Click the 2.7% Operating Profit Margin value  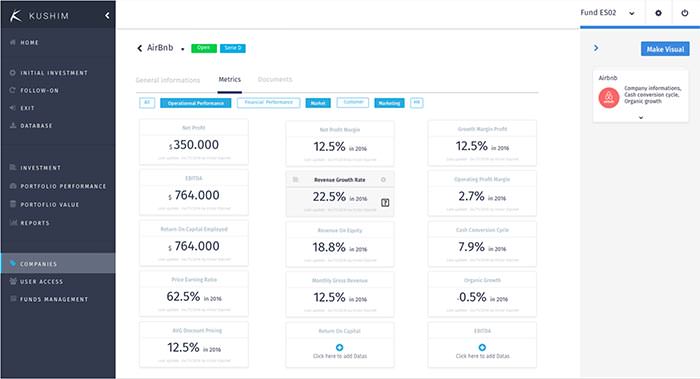pyautogui.click(x=471, y=196)
